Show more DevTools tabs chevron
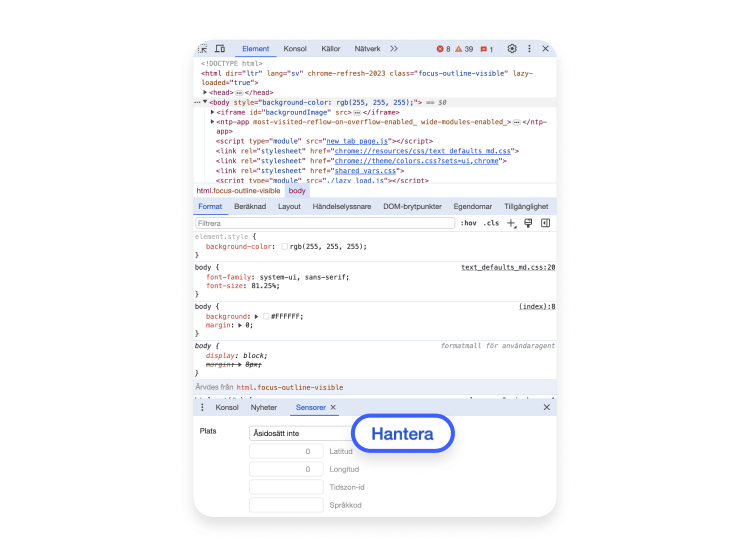Screen dimensions: 750x557 (394, 49)
